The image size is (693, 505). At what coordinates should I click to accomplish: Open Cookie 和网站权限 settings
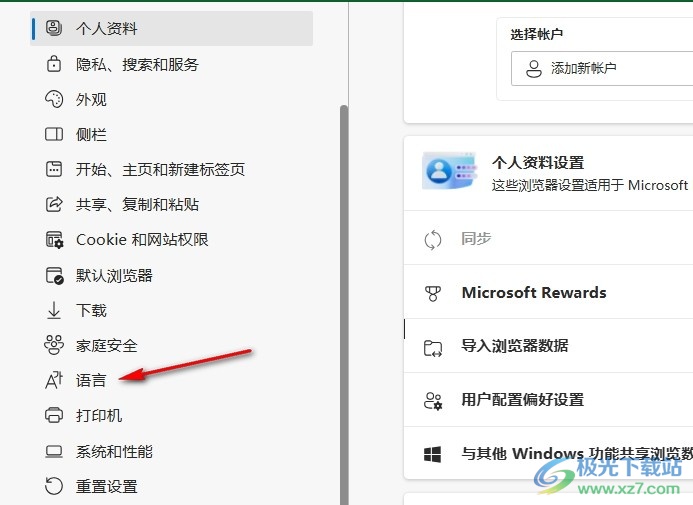171,239
